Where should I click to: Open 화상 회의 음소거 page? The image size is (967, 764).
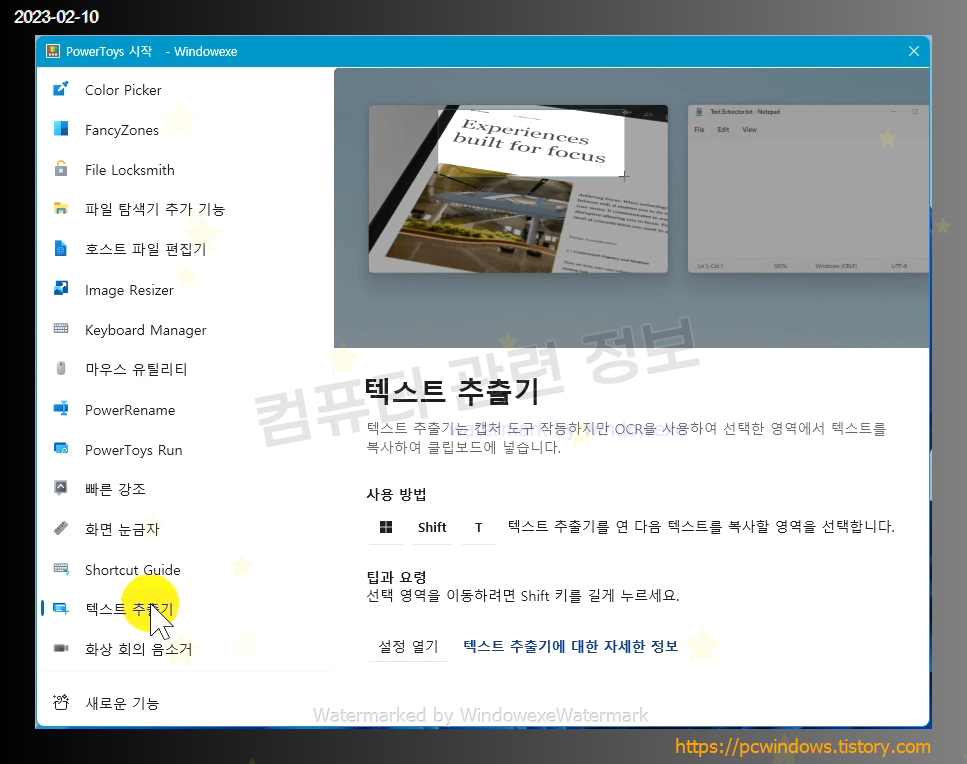[x=139, y=649]
